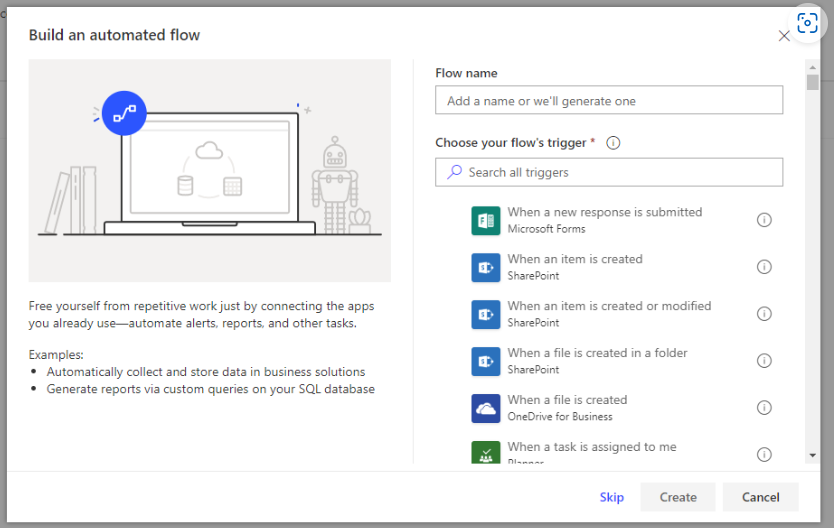Click the scrollbar up arrow in trigger list
The image size is (834, 528).
[x=812, y=68]
